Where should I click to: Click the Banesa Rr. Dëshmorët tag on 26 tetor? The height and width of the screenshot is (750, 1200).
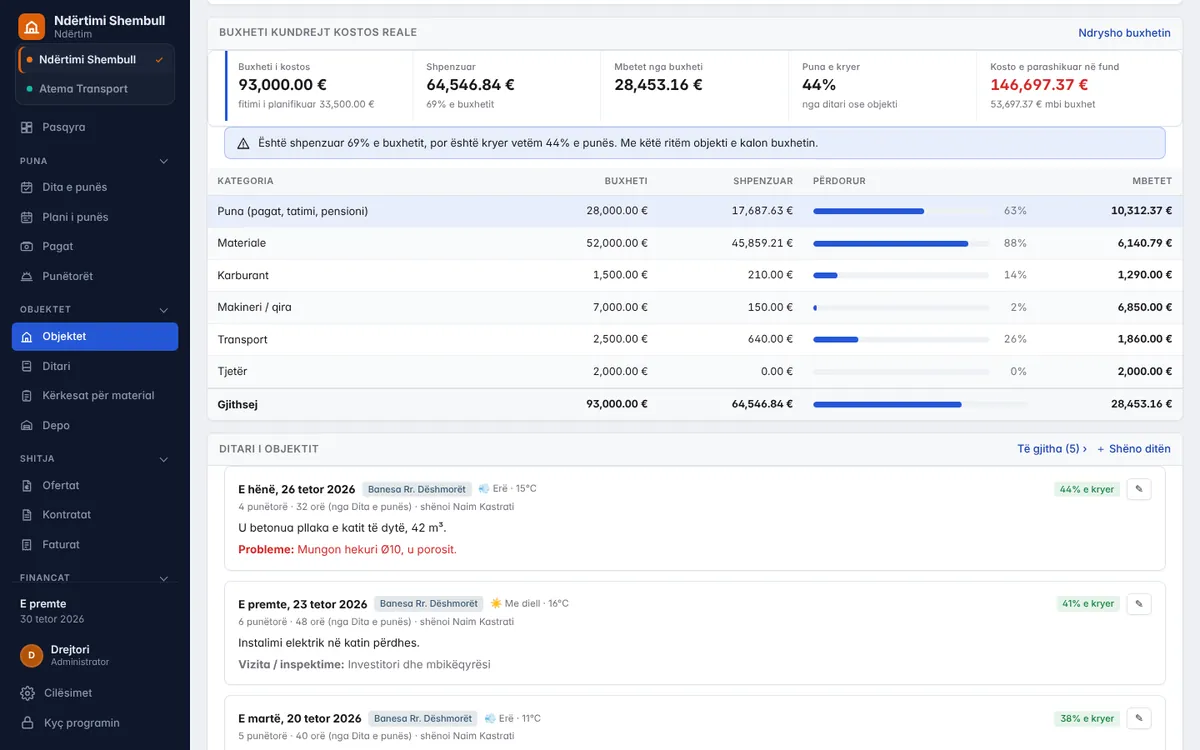click(417, 490)
